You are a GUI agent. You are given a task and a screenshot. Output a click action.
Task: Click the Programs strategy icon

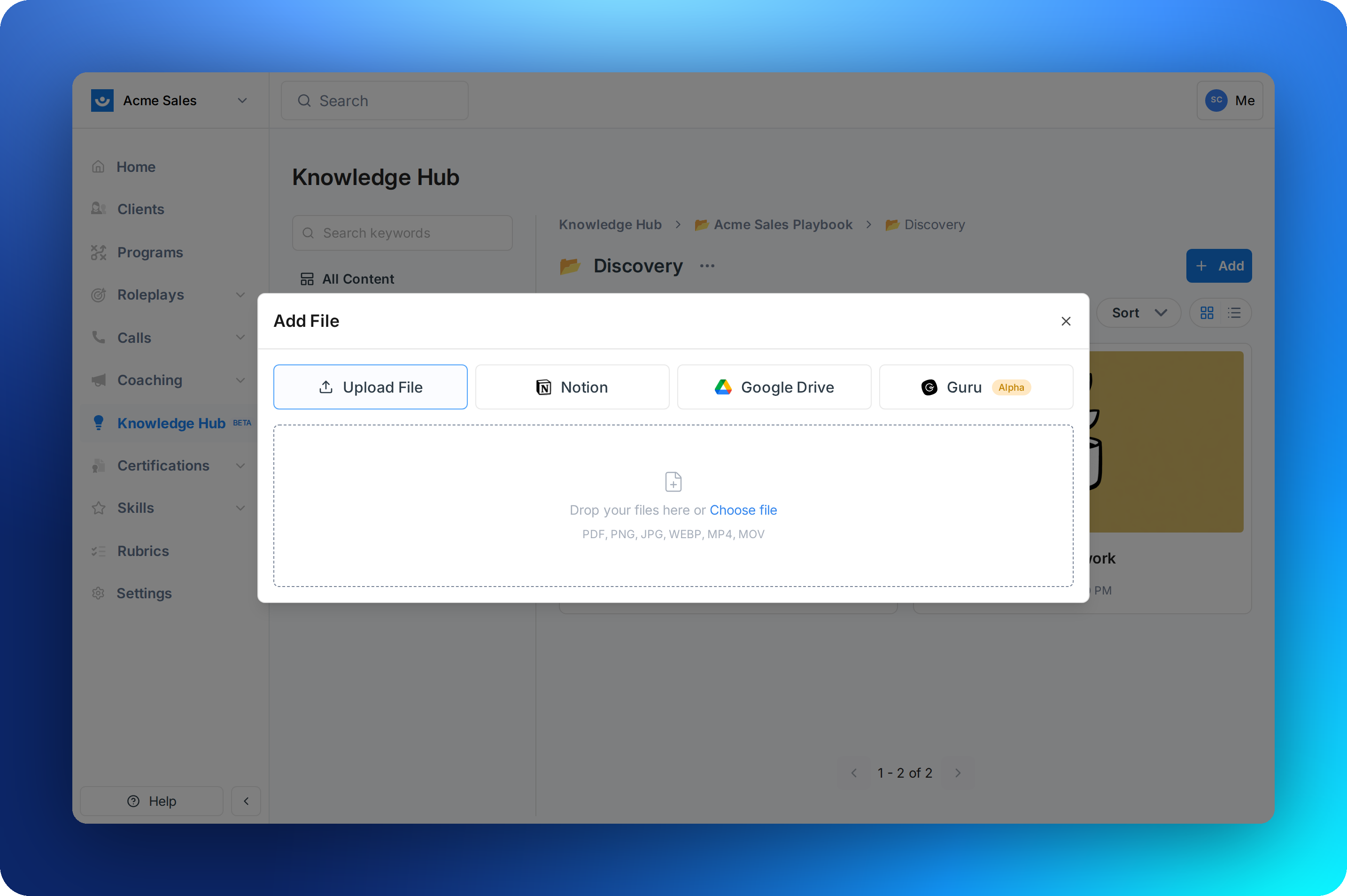98,252
